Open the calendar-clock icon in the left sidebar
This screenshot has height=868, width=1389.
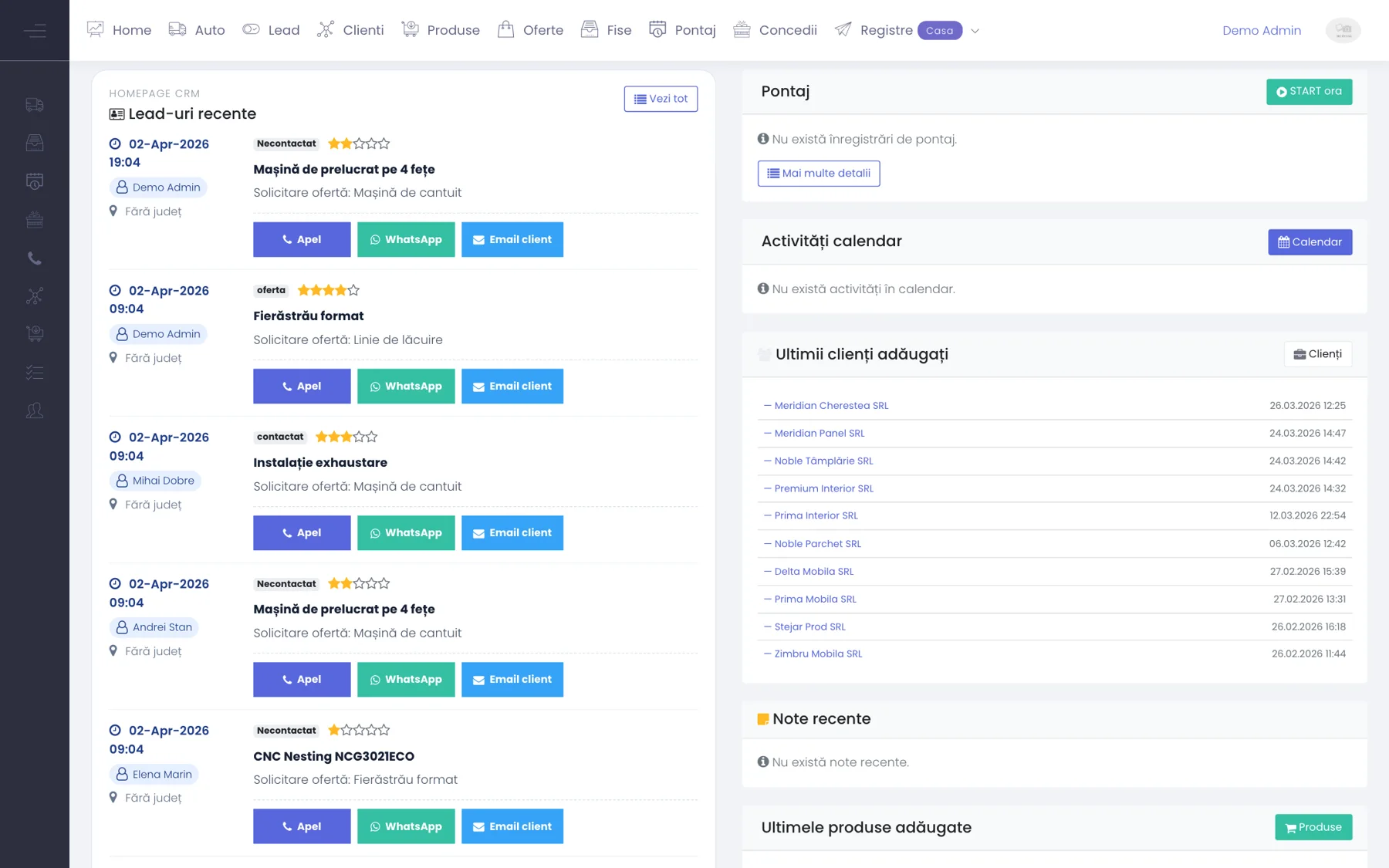tap(35, 181)
